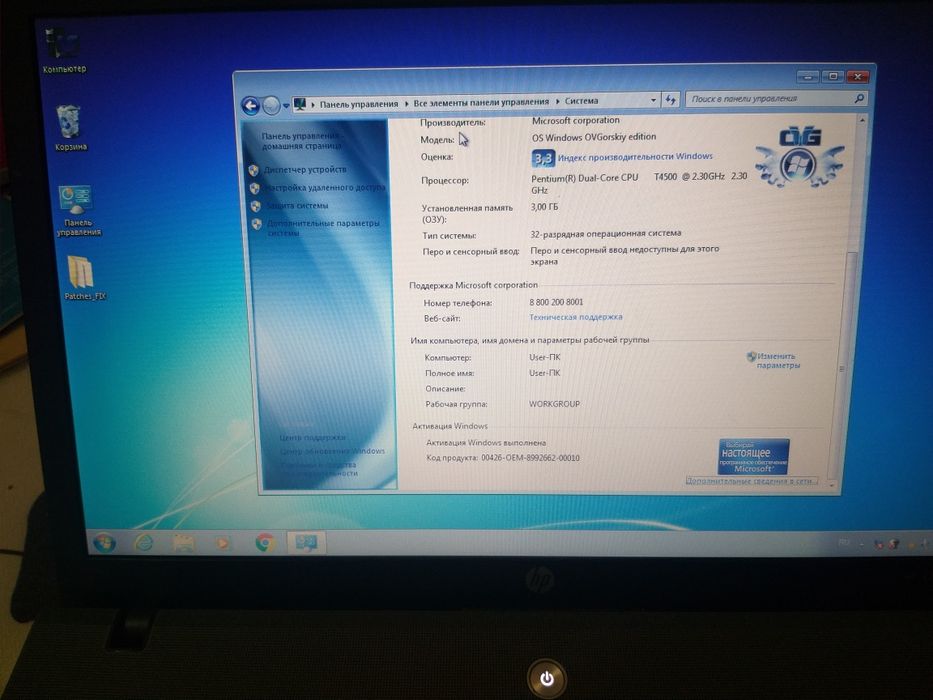The image size is (933, 700).
Task: Click Активация Windows выполнена text
Action: [x=486, y=443]
